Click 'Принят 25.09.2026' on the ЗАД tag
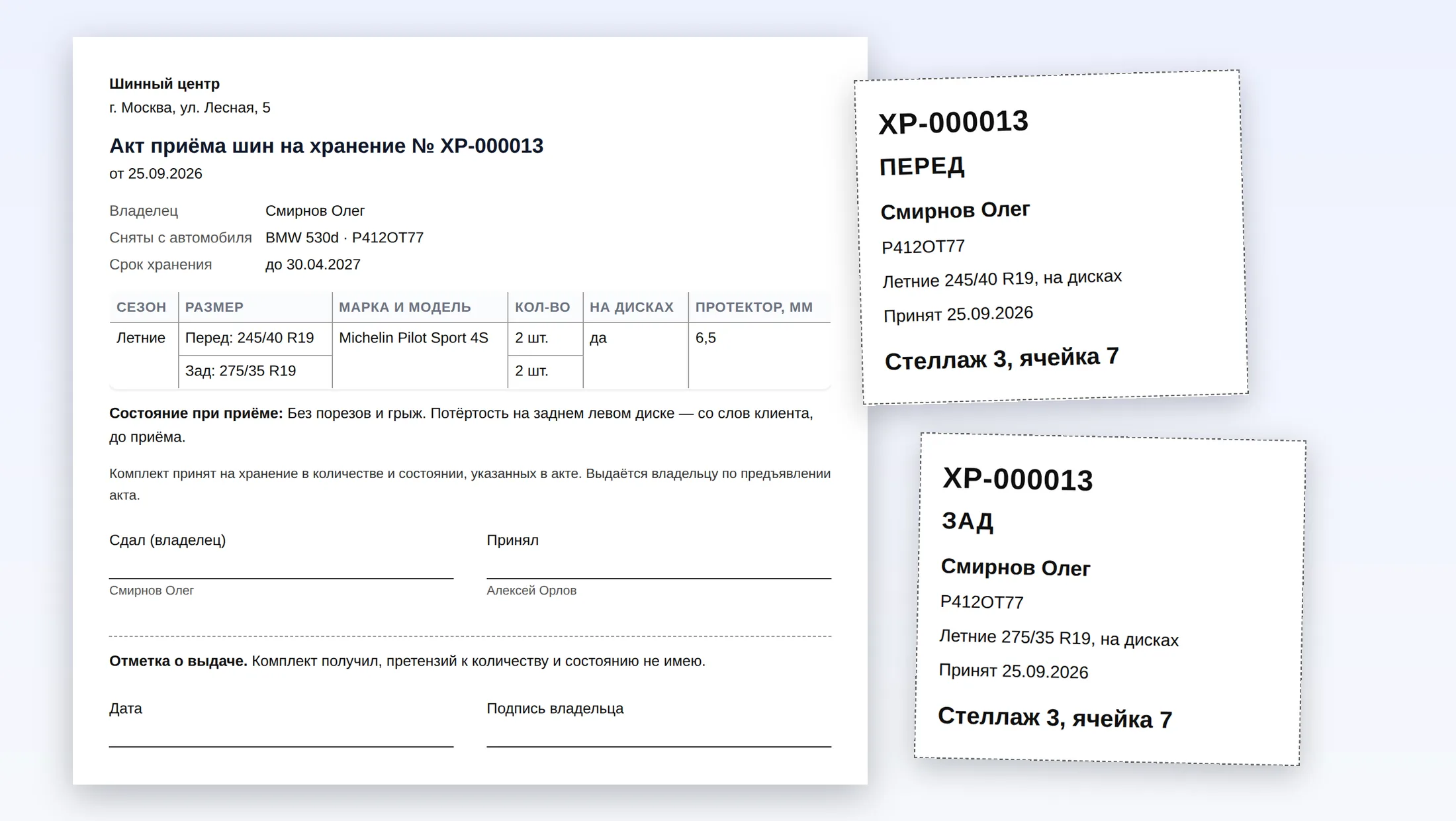The height and width of the screenshot is (821, 1456). click(x=1013, y=671)
